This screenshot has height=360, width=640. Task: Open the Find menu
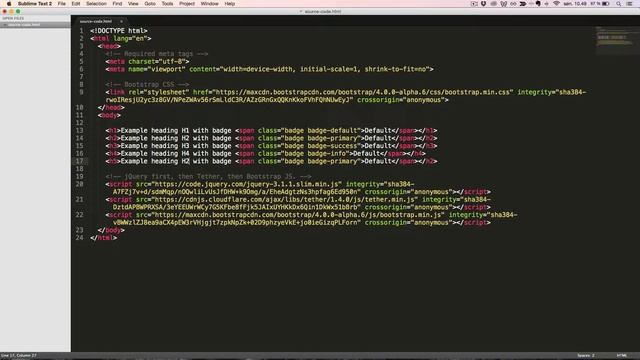(117, 4)
